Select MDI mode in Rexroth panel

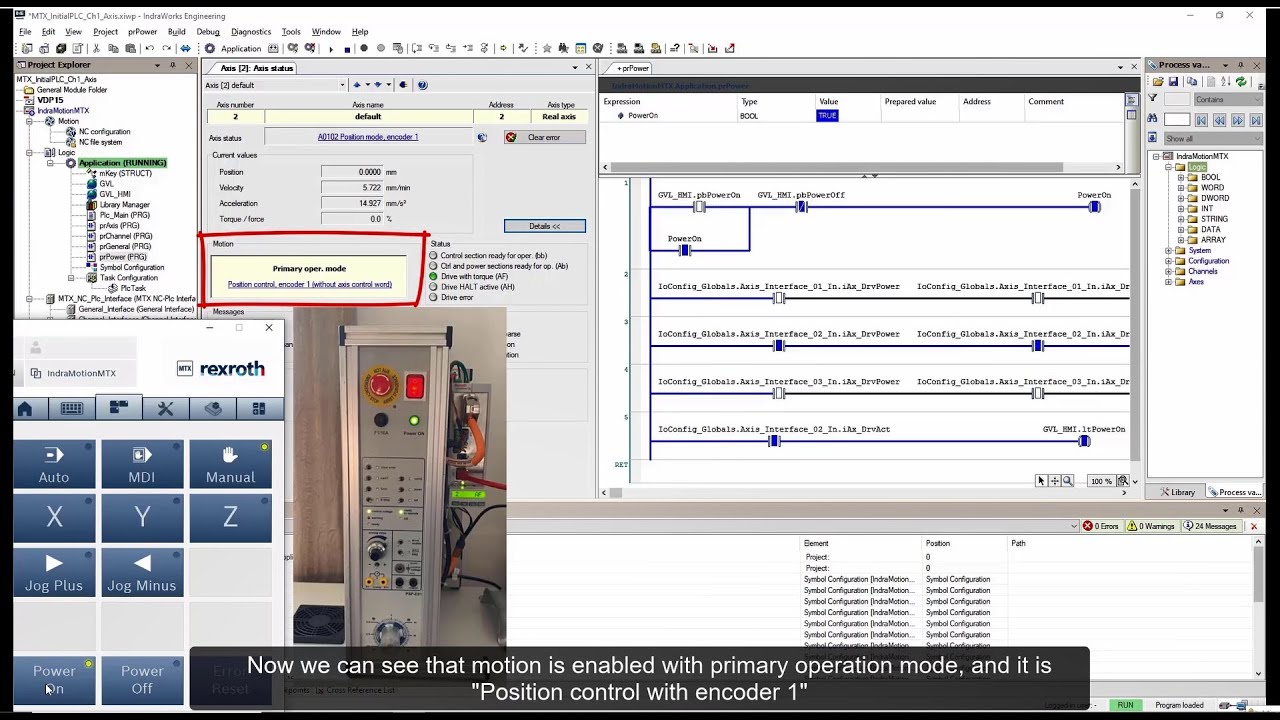tap(142, 465)
